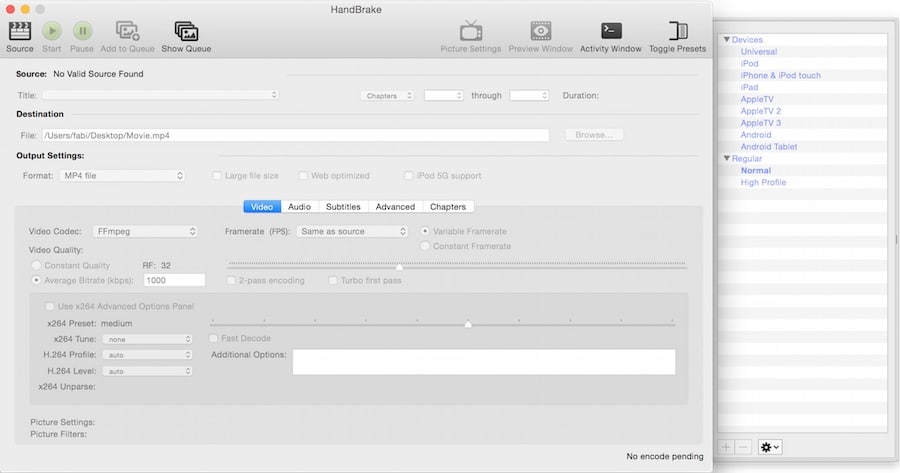Viewport: 900px width, 473px height.
Task: Click the Additional Options text box
Action: coord(484,362)
